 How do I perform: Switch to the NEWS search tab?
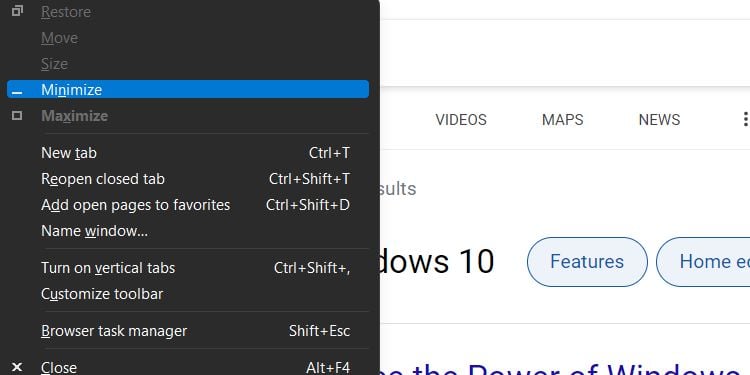(659, 120)
